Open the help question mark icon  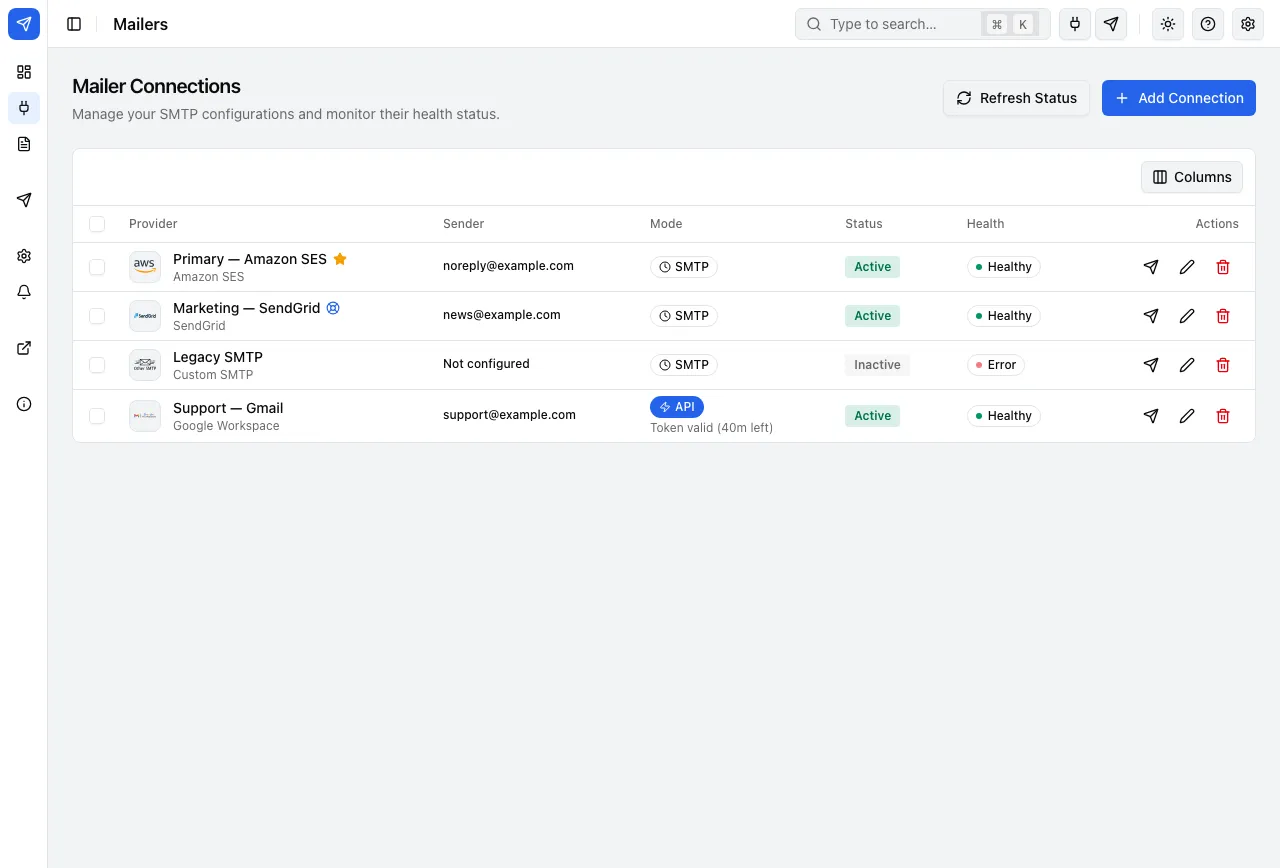tap(1208, 24)
